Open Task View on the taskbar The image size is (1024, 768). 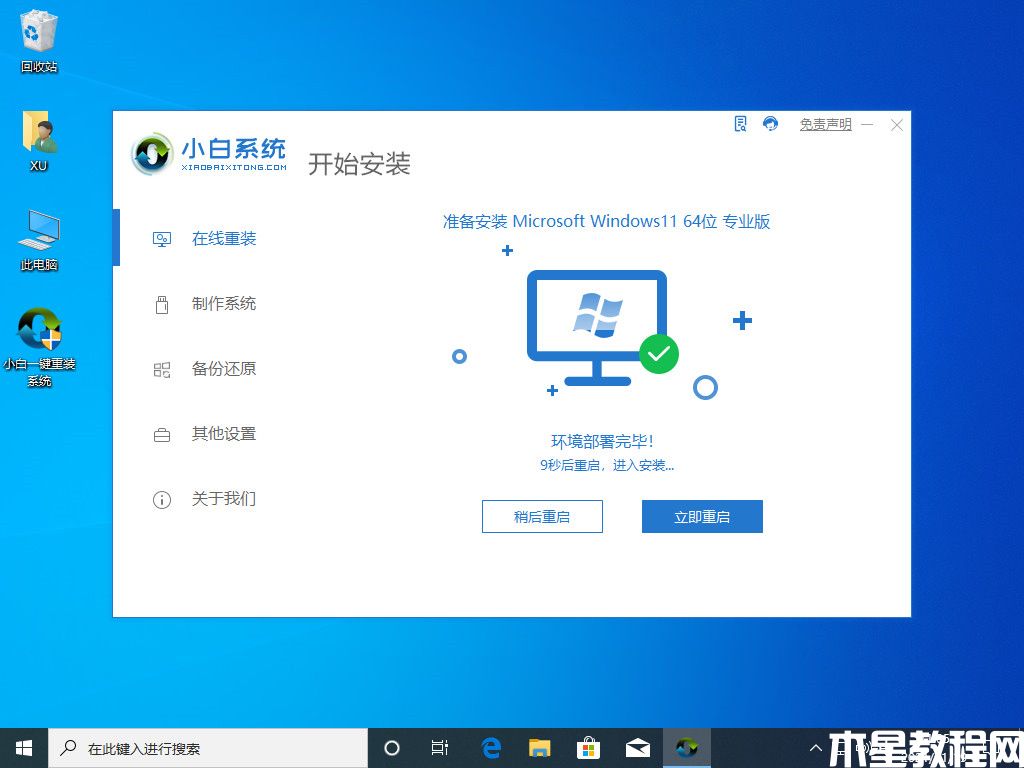tap(440, 748)
